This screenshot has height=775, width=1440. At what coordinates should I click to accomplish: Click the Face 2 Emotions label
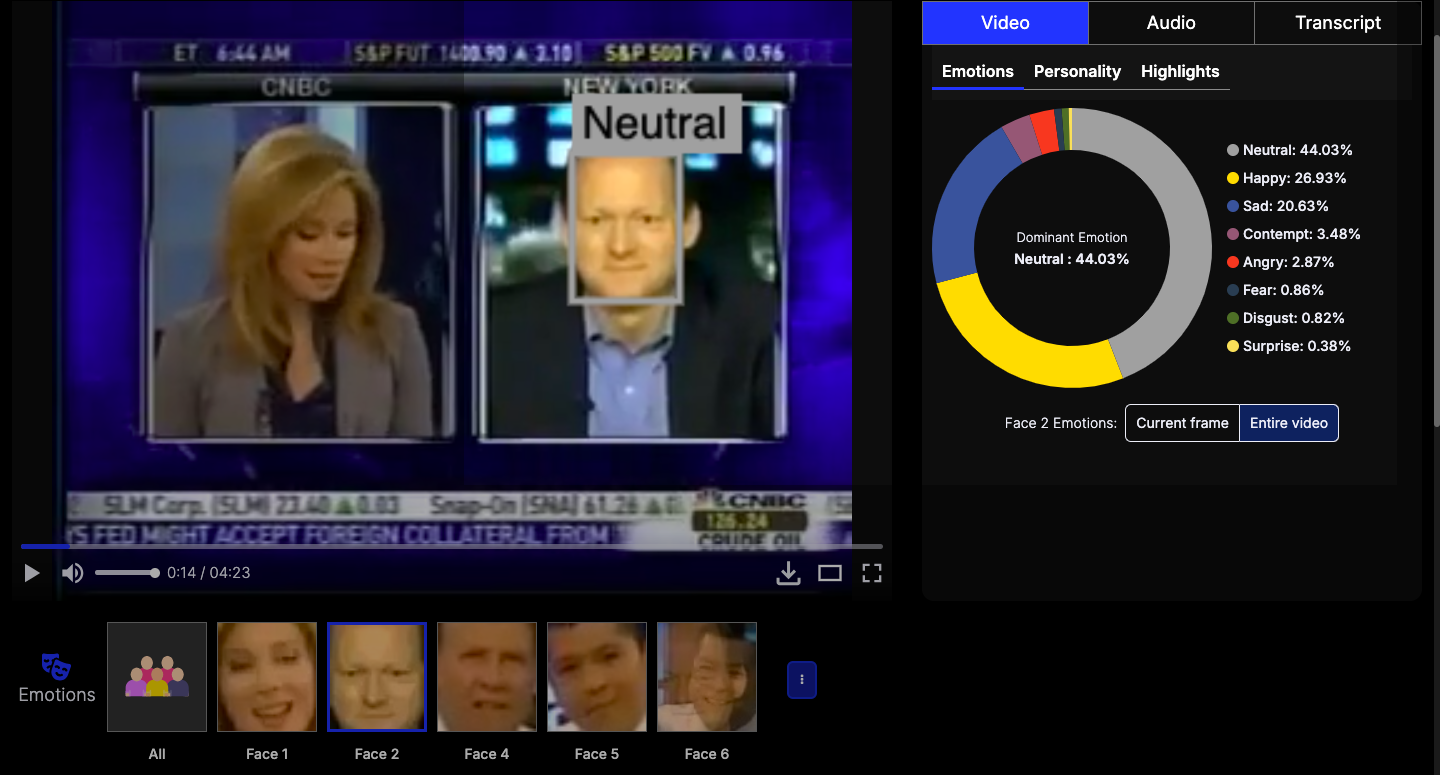click(1061, 423)
